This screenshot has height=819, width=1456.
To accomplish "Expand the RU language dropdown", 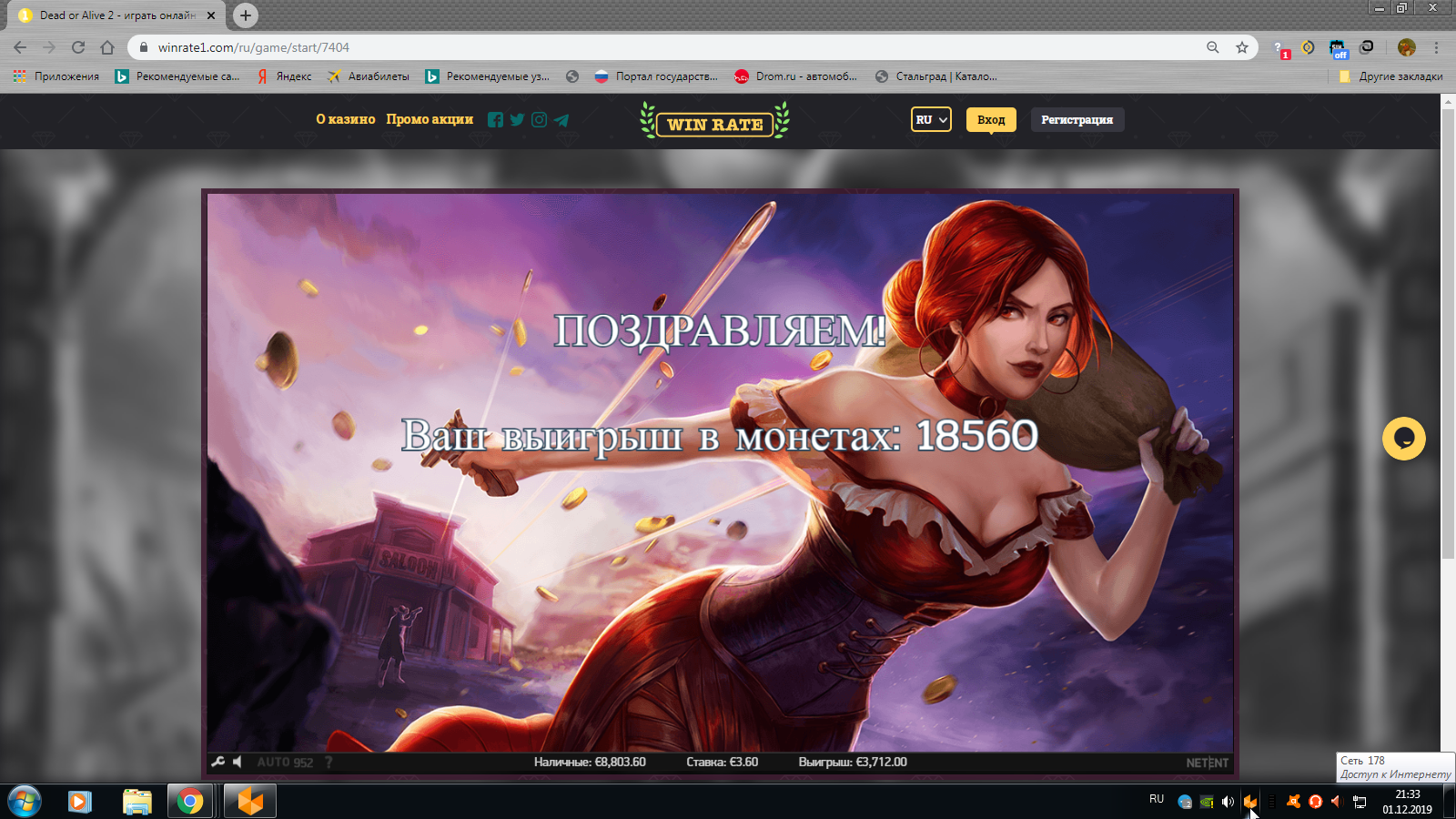I will [931, 119].
